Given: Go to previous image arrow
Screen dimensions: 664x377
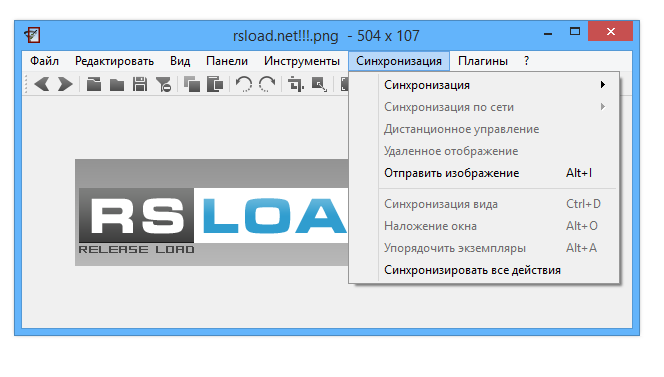Looking at the screenshot, I should point(42,84).
